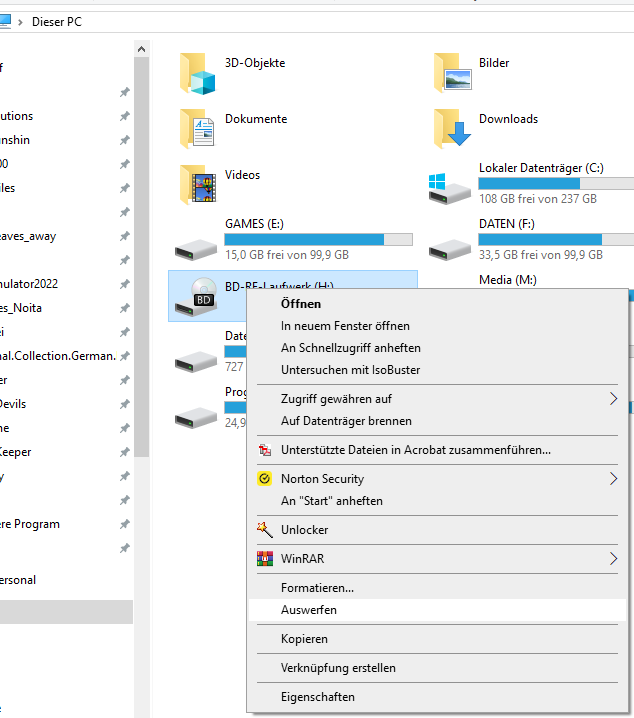Click the Unlocker wand icon

265,529
